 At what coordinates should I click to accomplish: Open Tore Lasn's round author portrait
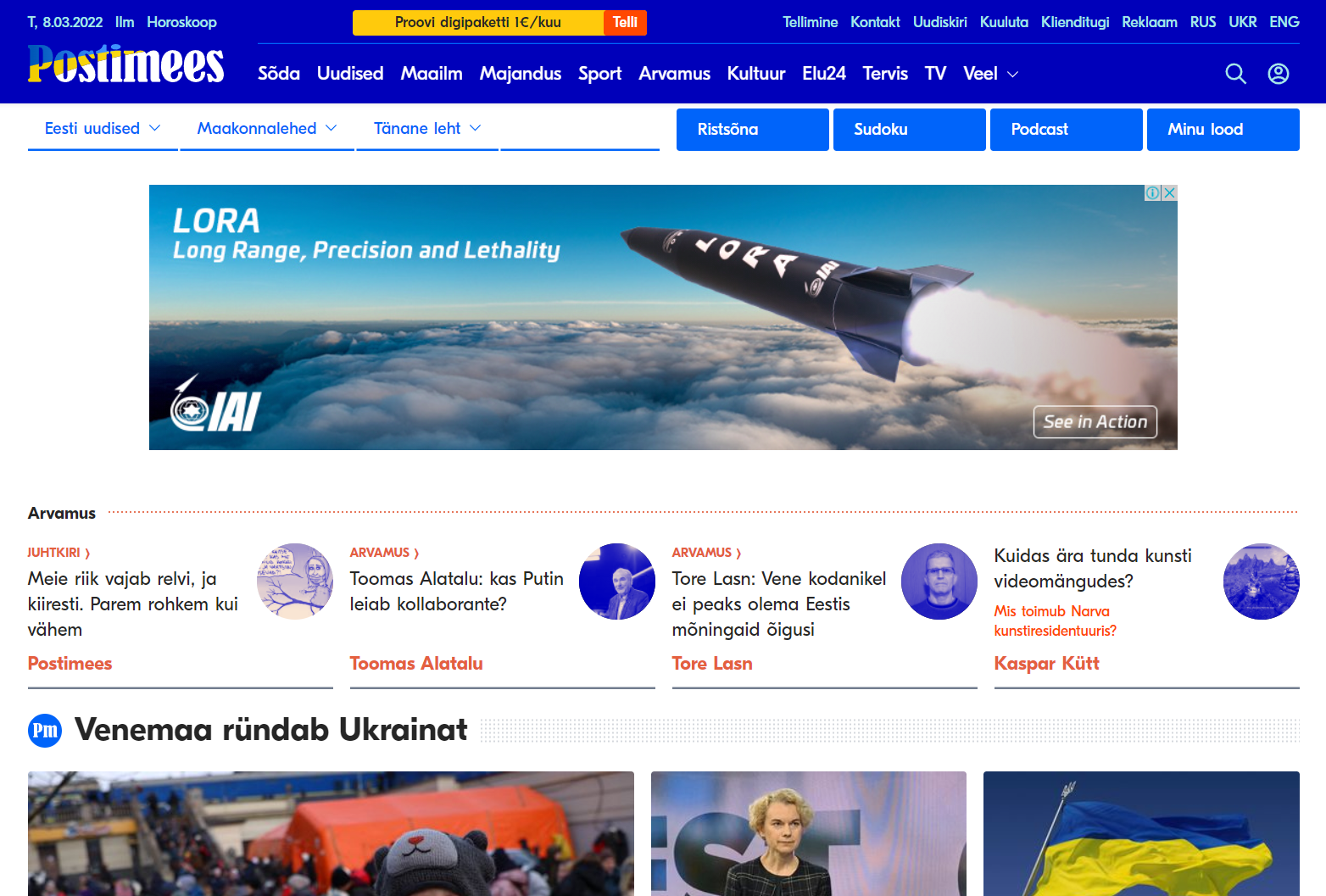[939, 582]
